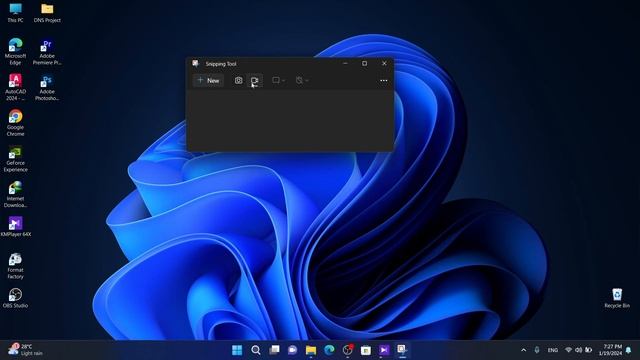
Task: Select Recycle Bin on desktop
Action: pyautogui.click(x=617, y=298)
